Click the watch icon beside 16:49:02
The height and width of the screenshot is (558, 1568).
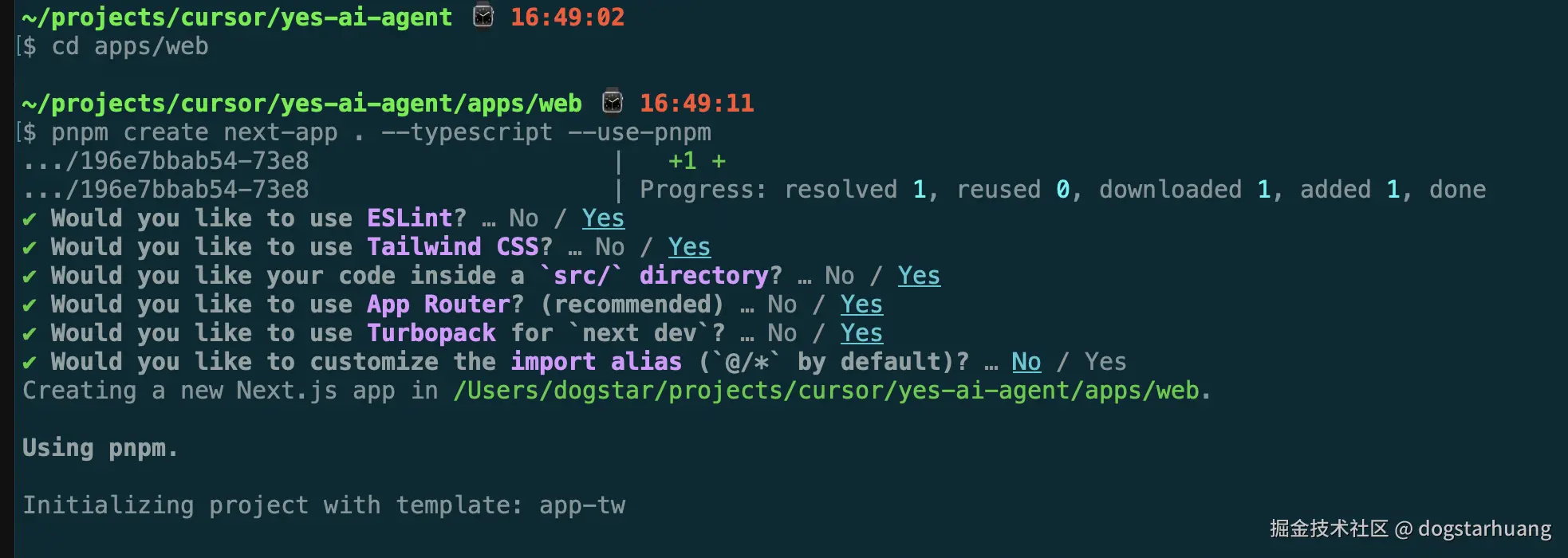click(x=483, y=16)
